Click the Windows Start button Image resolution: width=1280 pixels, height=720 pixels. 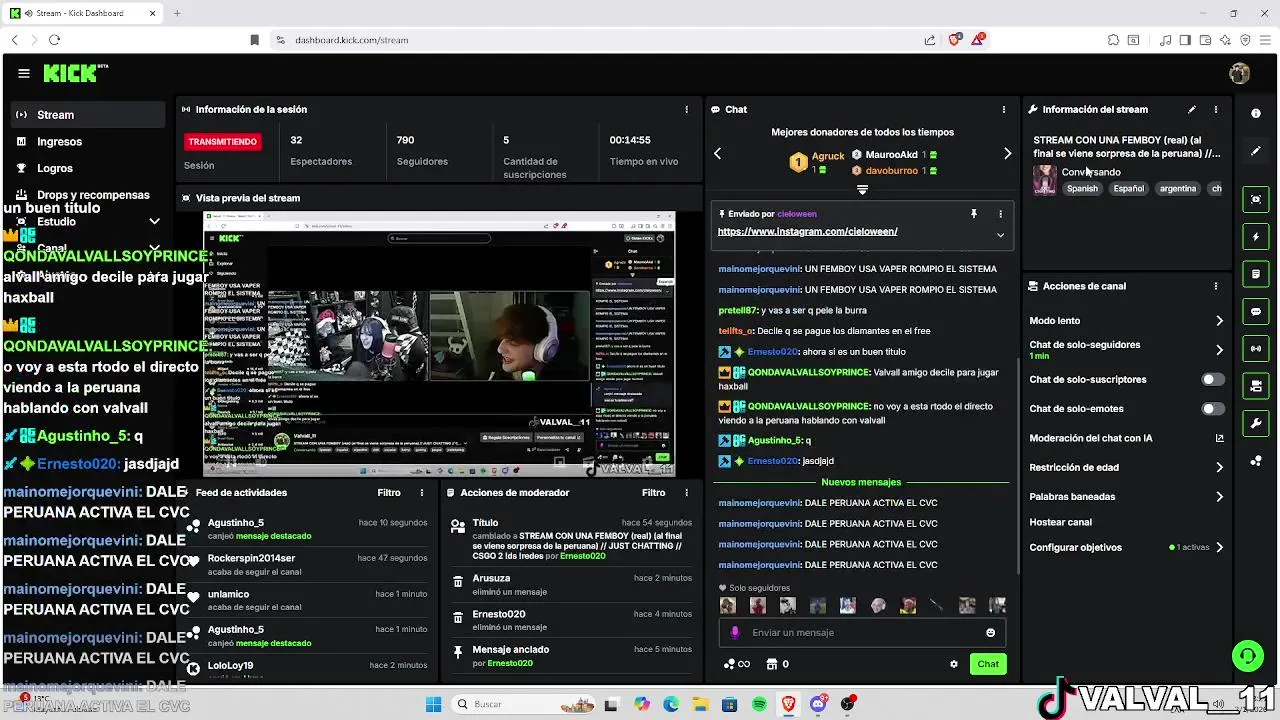pyautogui.click(x=433, y=704)
